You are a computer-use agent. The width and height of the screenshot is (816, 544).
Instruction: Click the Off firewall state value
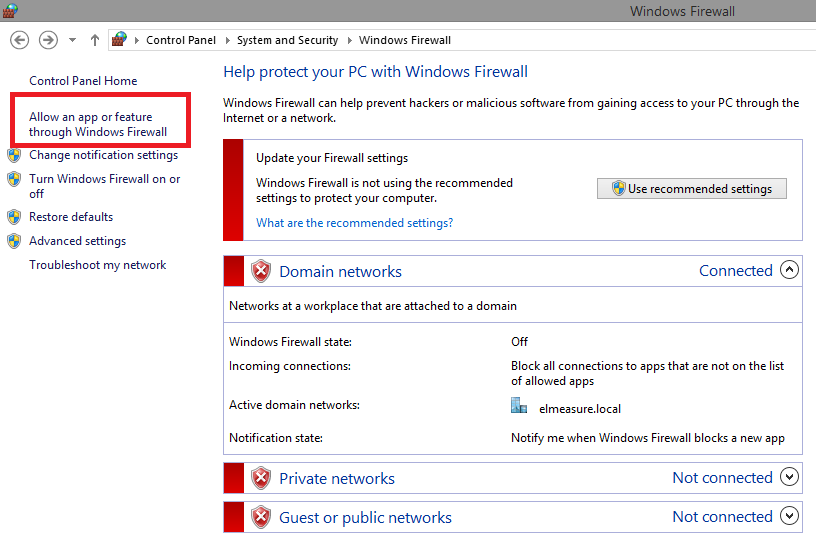(519, 341)
